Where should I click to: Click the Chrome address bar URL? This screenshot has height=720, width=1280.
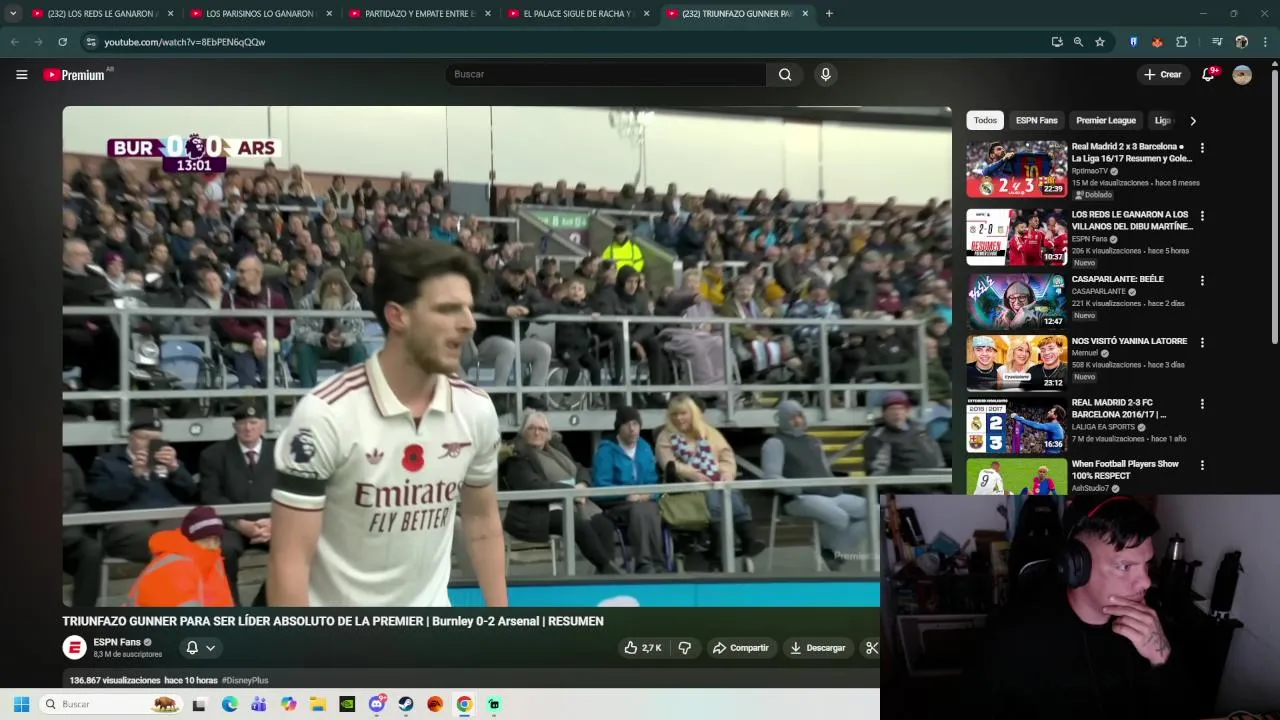(185, 42)
